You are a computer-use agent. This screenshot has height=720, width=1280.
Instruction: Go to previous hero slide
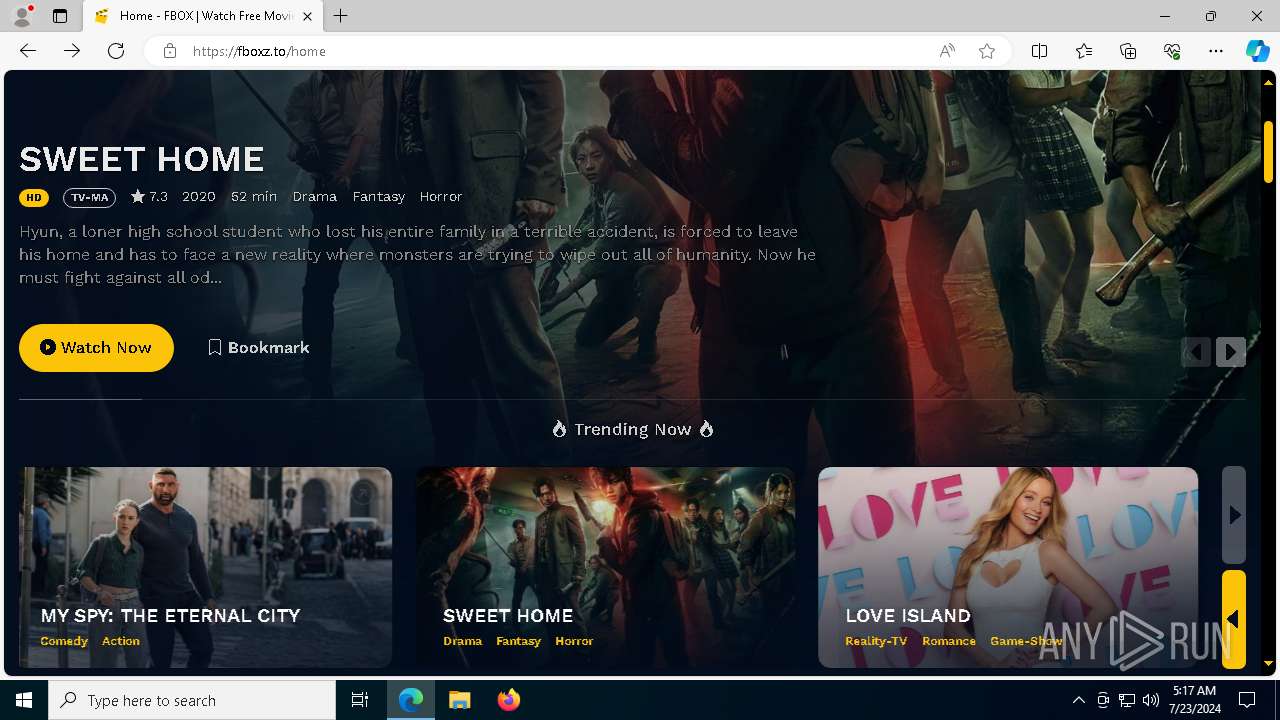pyautogui.click(x=1196, y=352)
